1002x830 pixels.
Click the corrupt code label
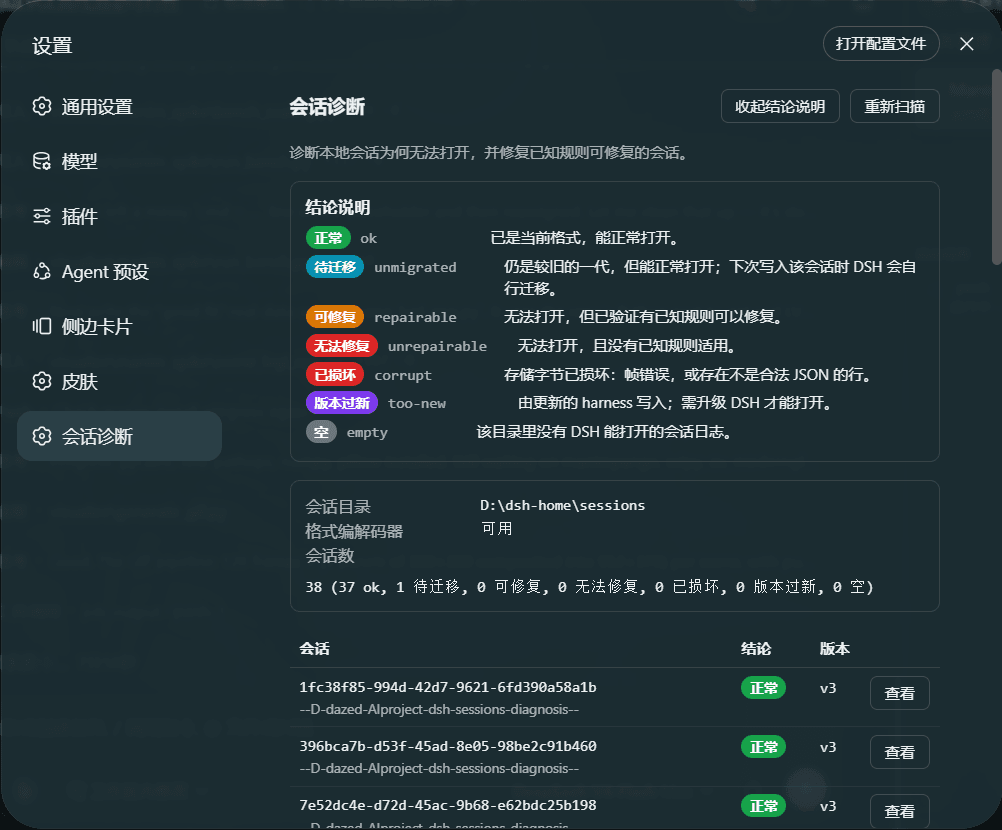click(403, 375)
